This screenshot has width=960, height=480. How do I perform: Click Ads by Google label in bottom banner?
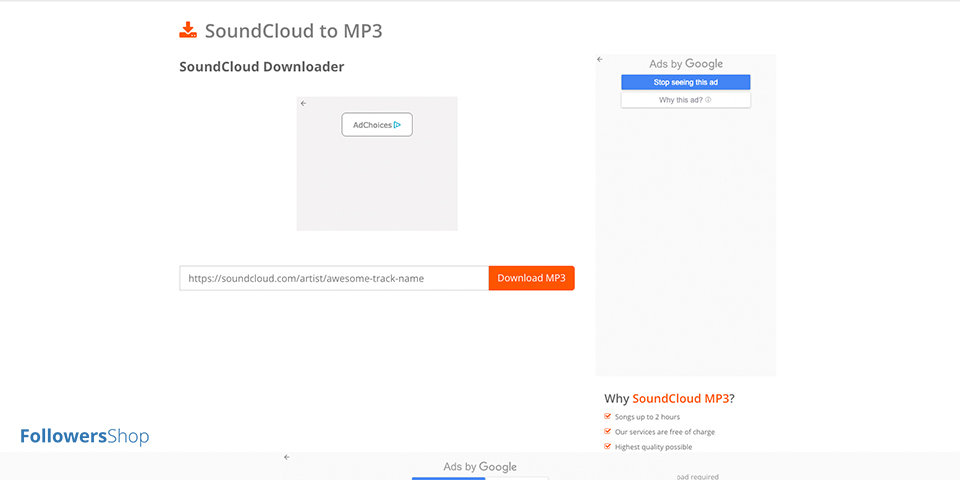pos(480,467)
